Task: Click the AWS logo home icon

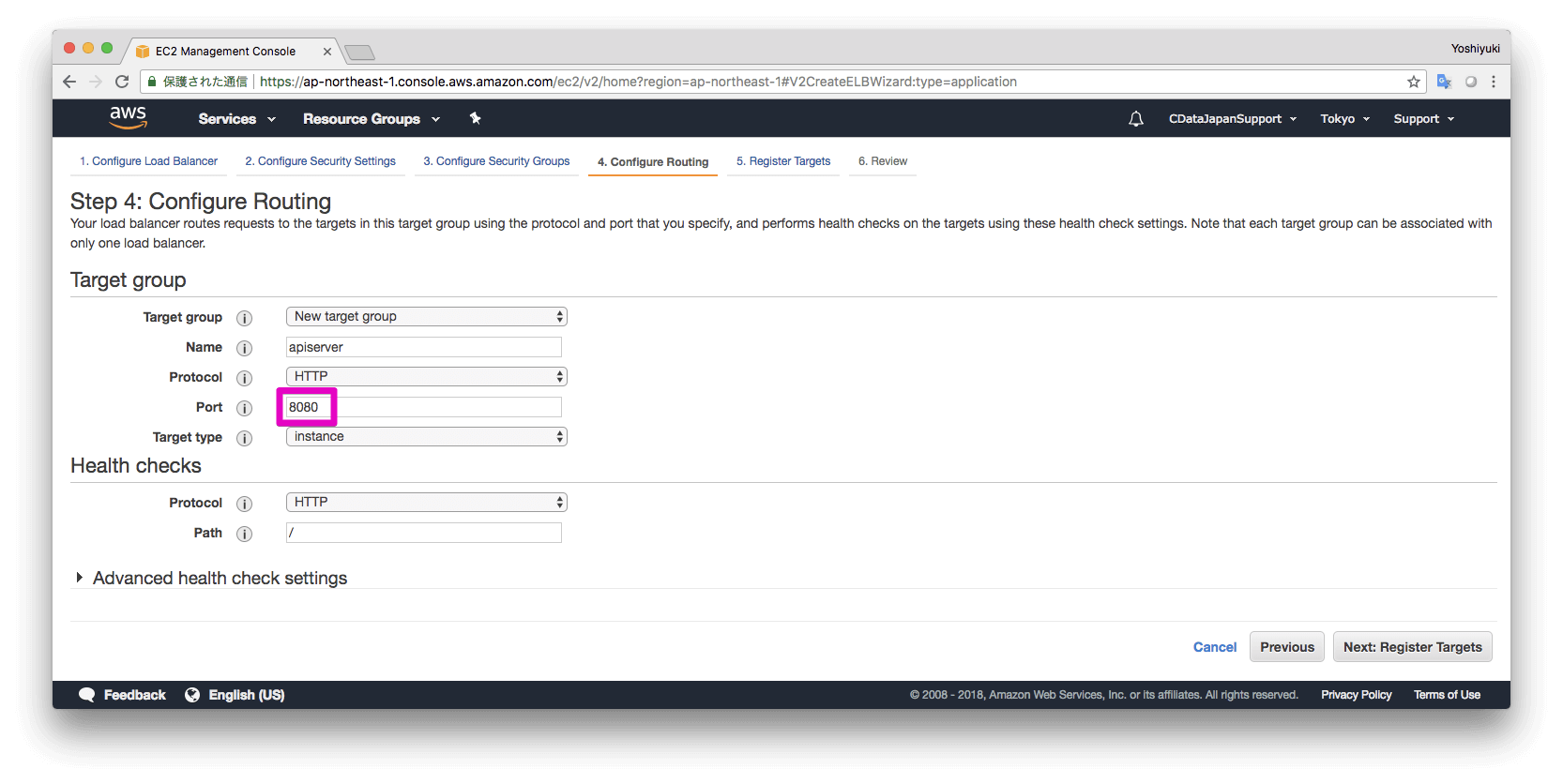Action: [128, 117]
